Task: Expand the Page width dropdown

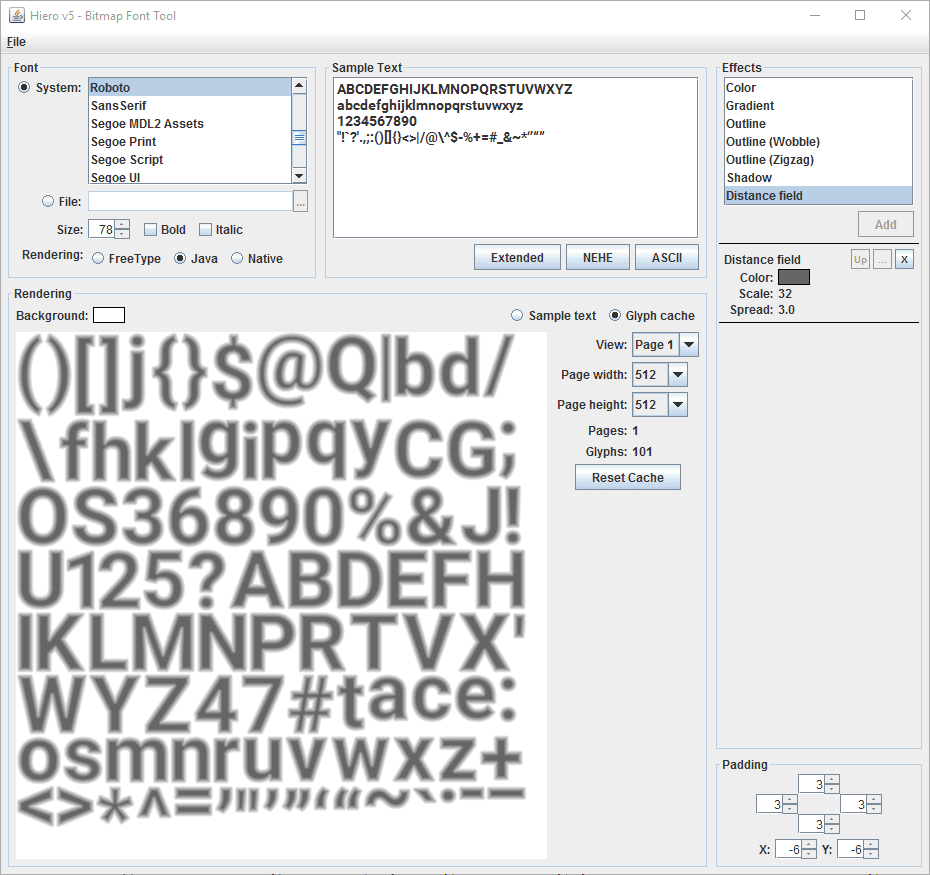Action: (x=678, y=375)
